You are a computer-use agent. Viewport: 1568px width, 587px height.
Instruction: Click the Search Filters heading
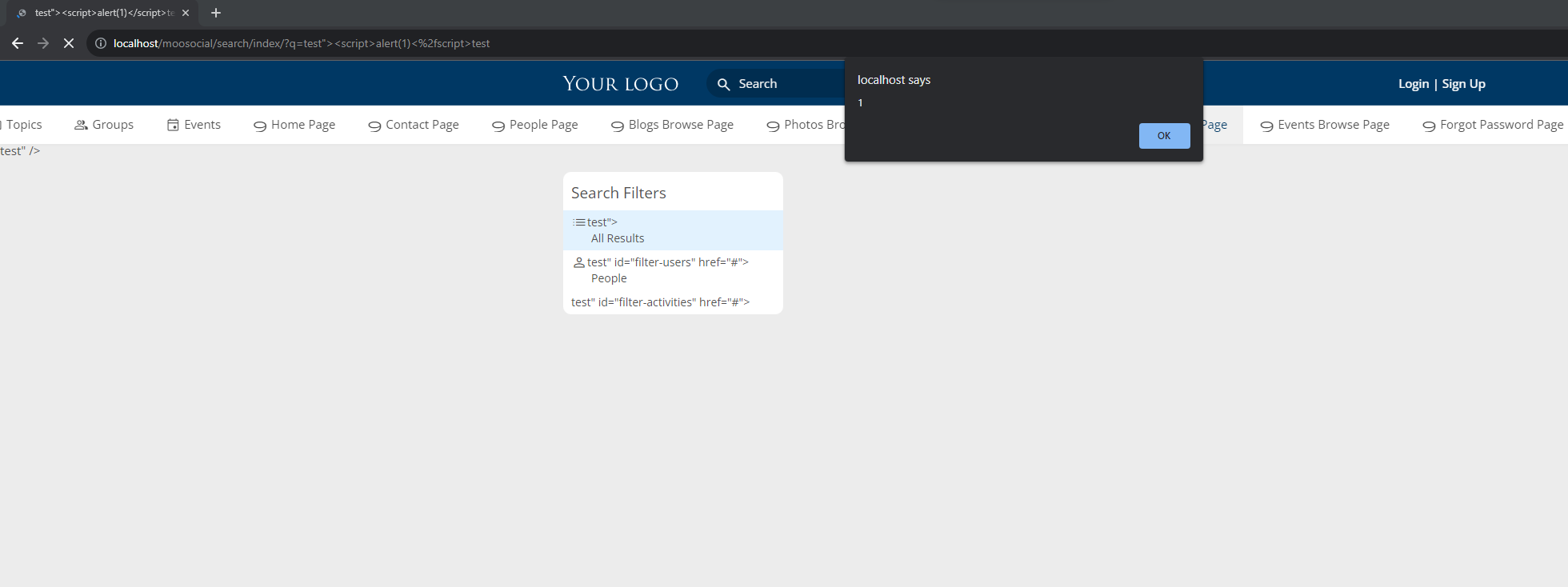pos(618,193)
